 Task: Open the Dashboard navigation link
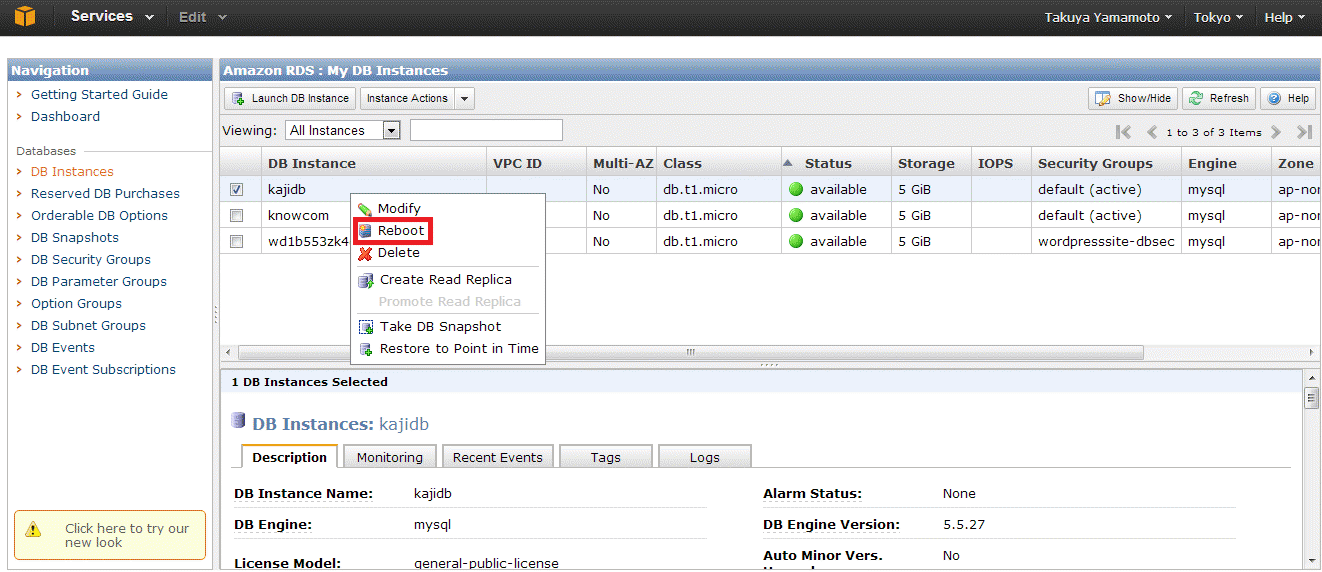65,116
